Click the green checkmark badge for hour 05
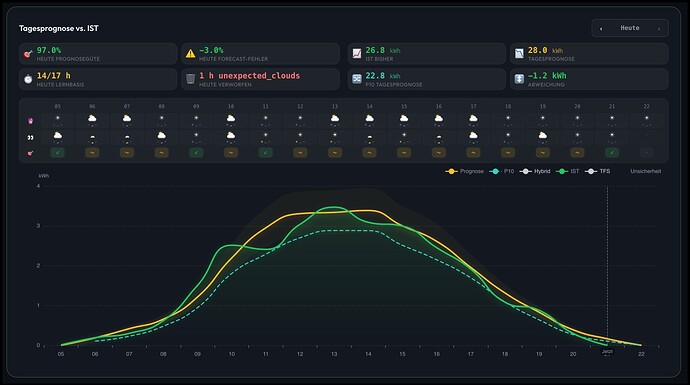This screenshot has width=690, height=385. (58, 153)
